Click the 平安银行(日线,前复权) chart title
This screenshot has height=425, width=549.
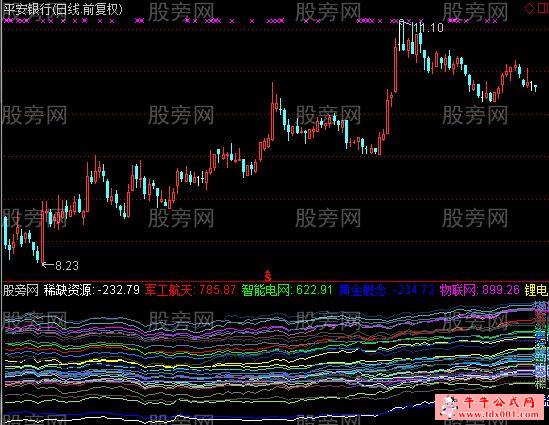point(63,9)
